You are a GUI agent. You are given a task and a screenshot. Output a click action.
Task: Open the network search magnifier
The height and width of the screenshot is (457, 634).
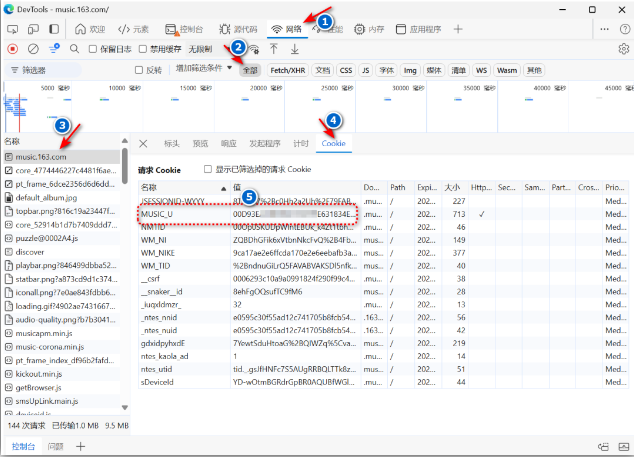point(74,48)
